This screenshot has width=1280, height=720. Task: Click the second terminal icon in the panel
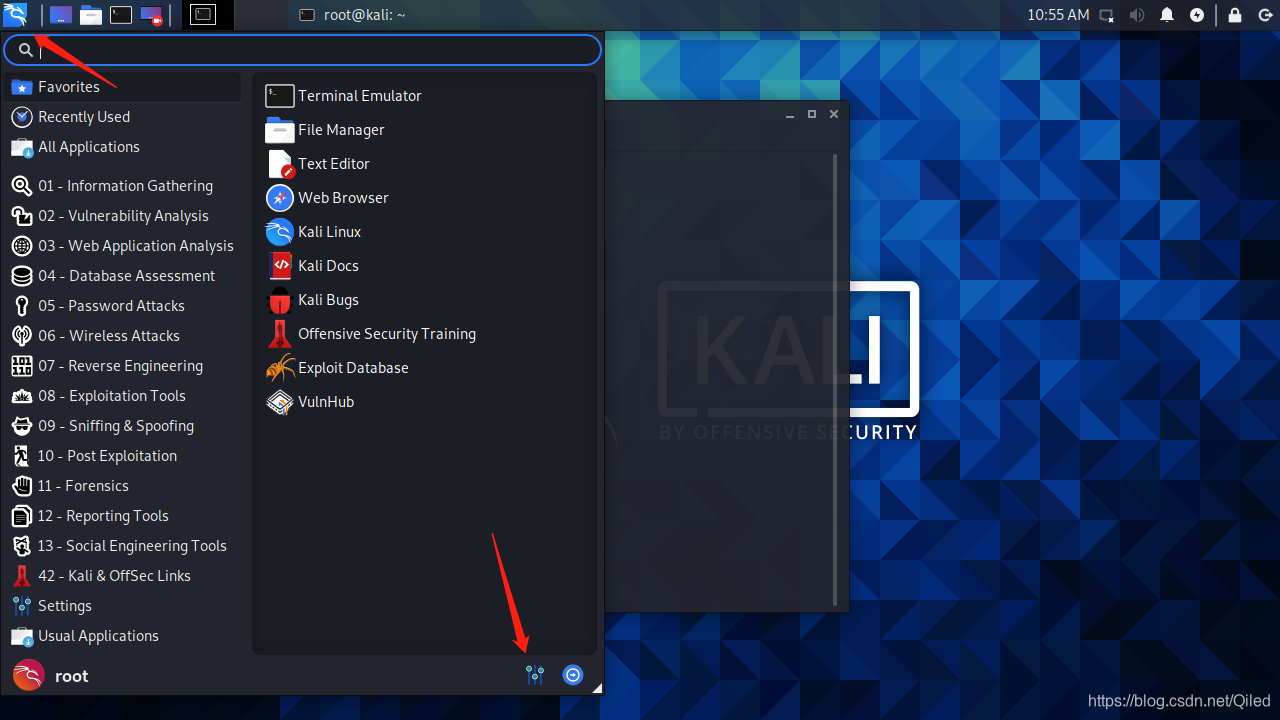(x=203, y=15)
